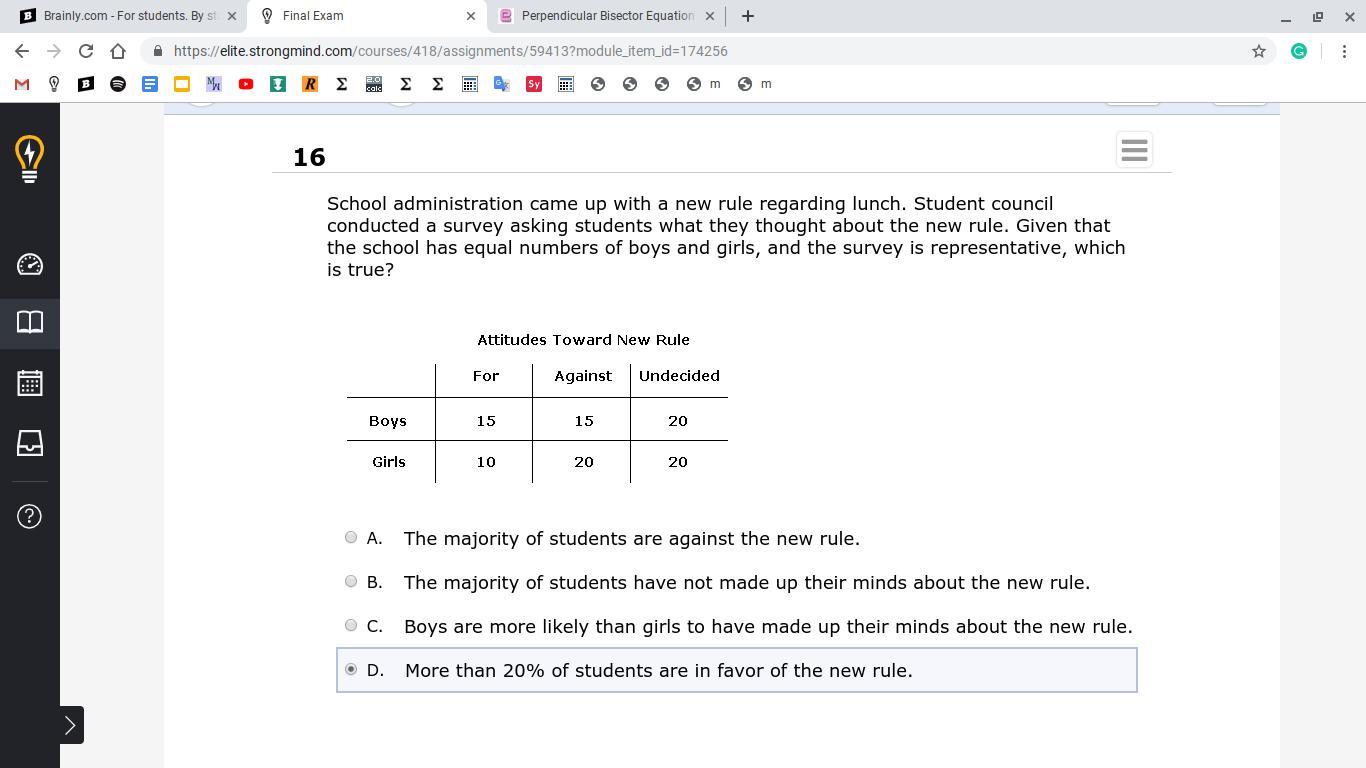Open the Google Docs bookmark

tap(150, 84)
